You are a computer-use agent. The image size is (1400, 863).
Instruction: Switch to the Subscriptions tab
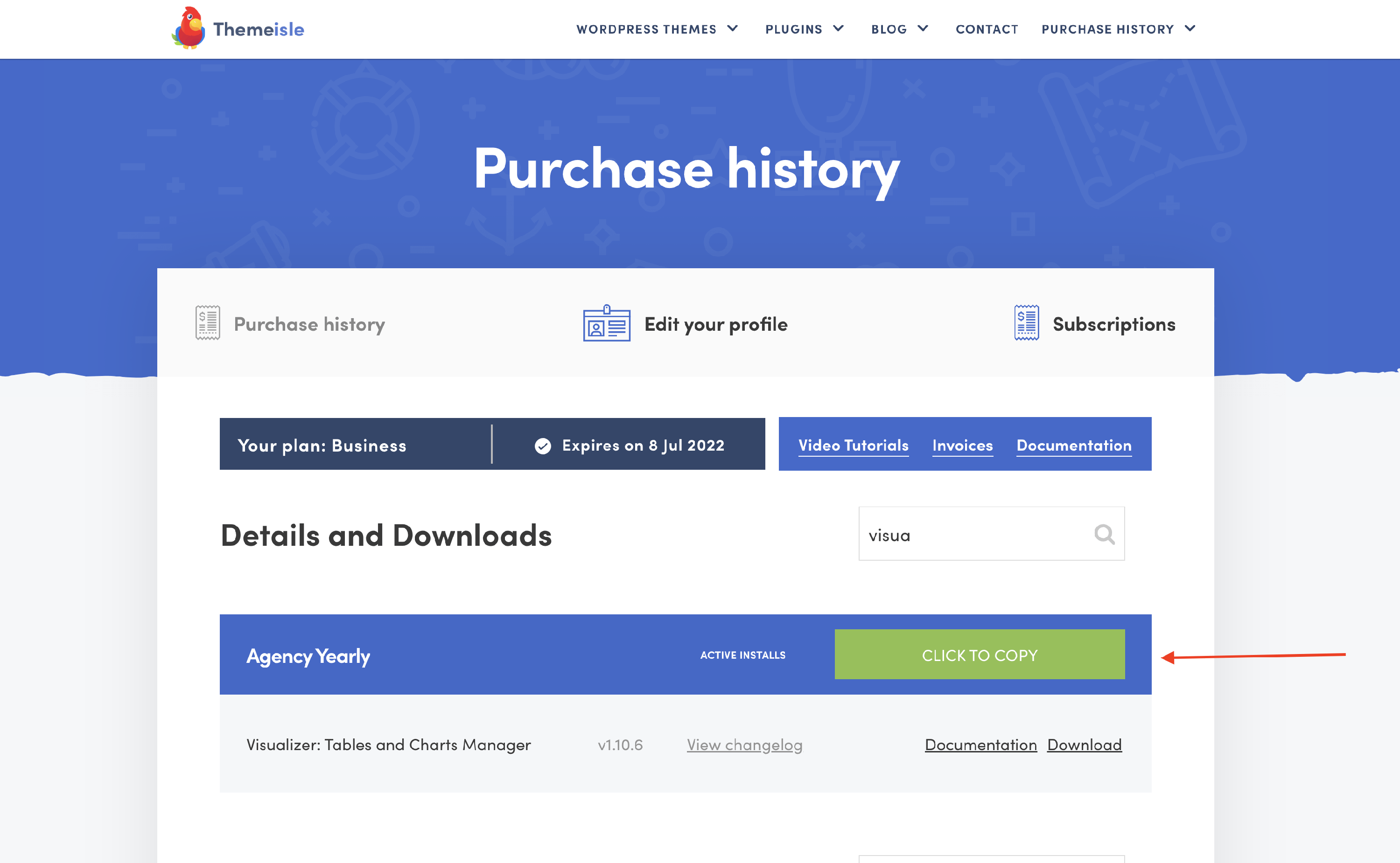[1113, 324]
